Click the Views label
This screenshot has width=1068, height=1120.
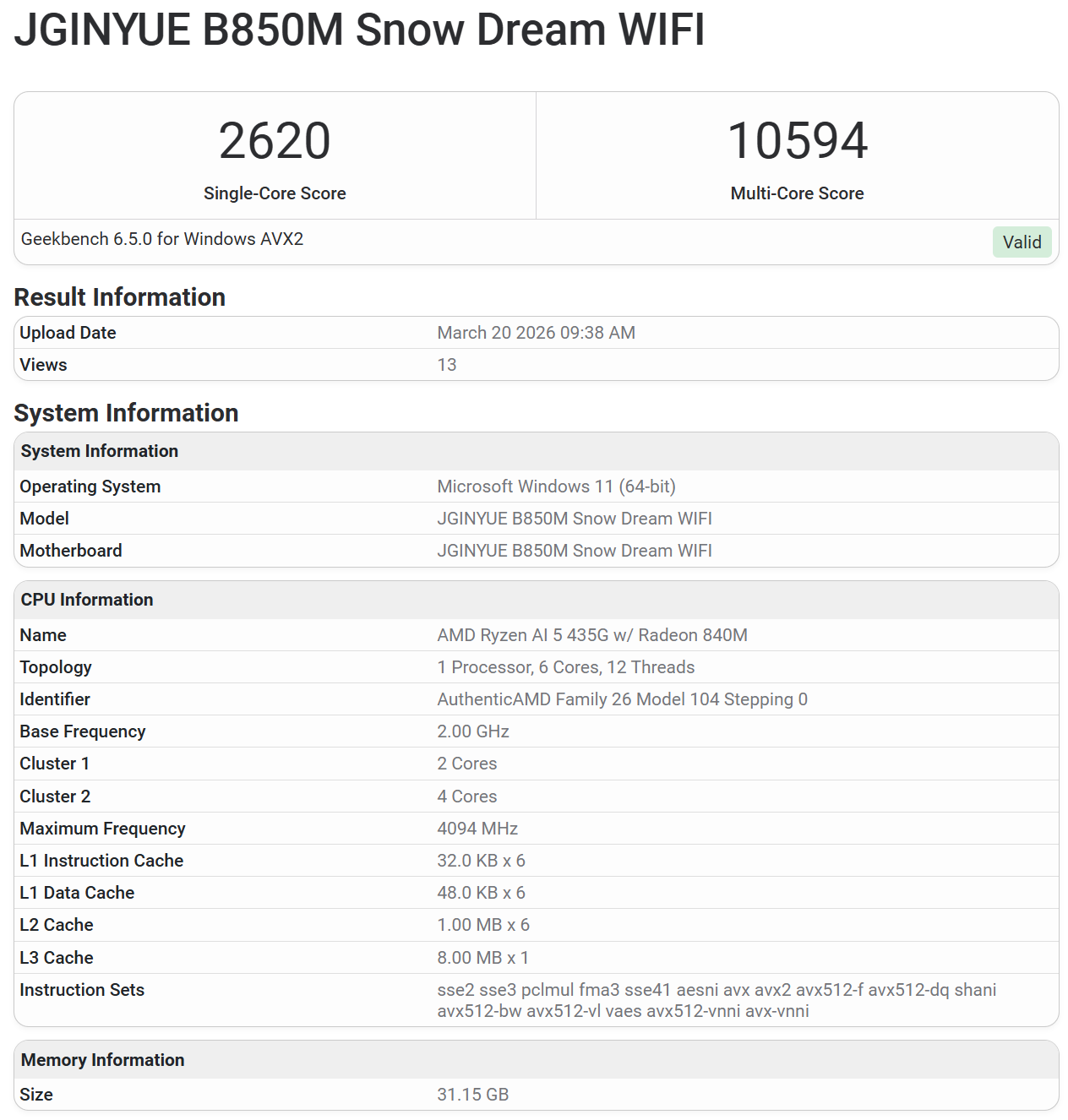[x=43, y=365]
